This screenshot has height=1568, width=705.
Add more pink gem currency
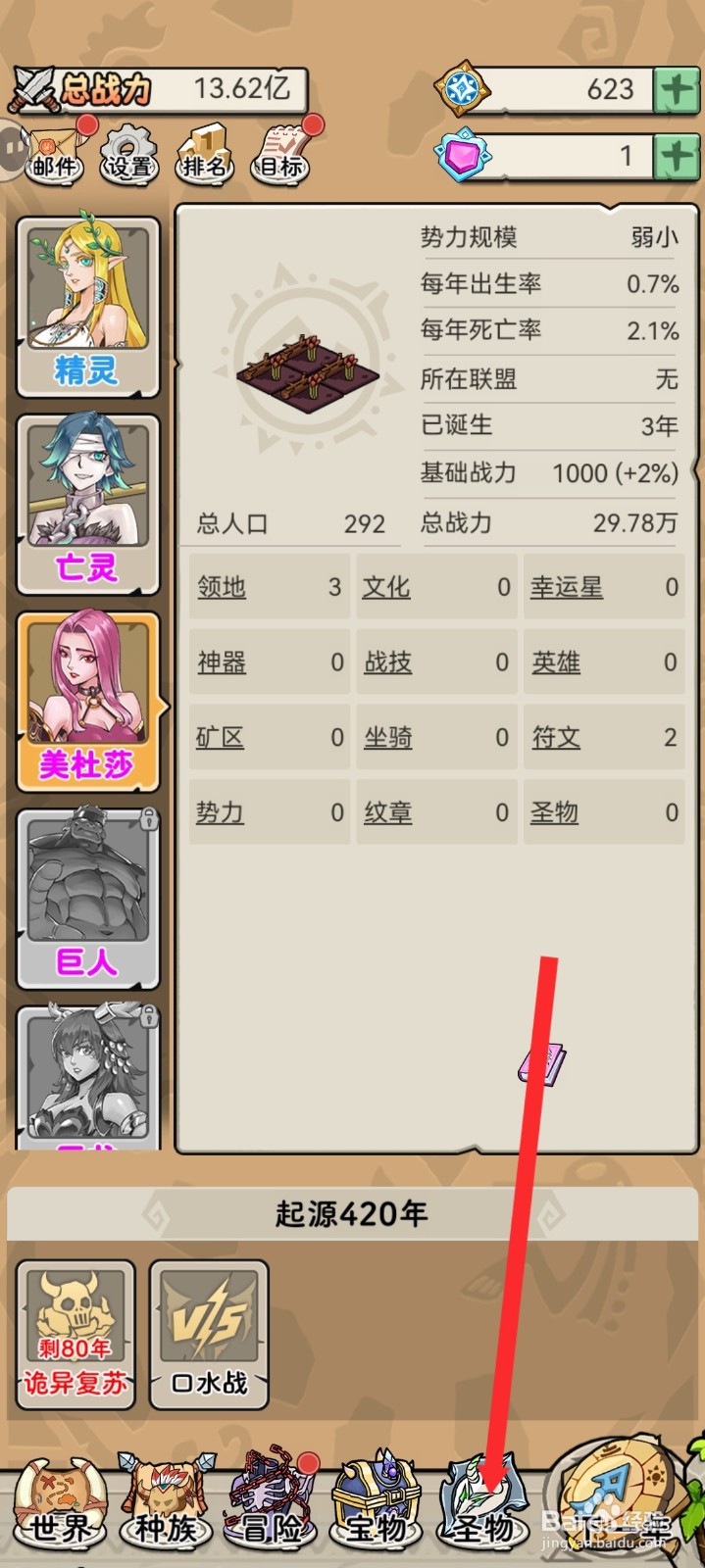tap(677, 157)
